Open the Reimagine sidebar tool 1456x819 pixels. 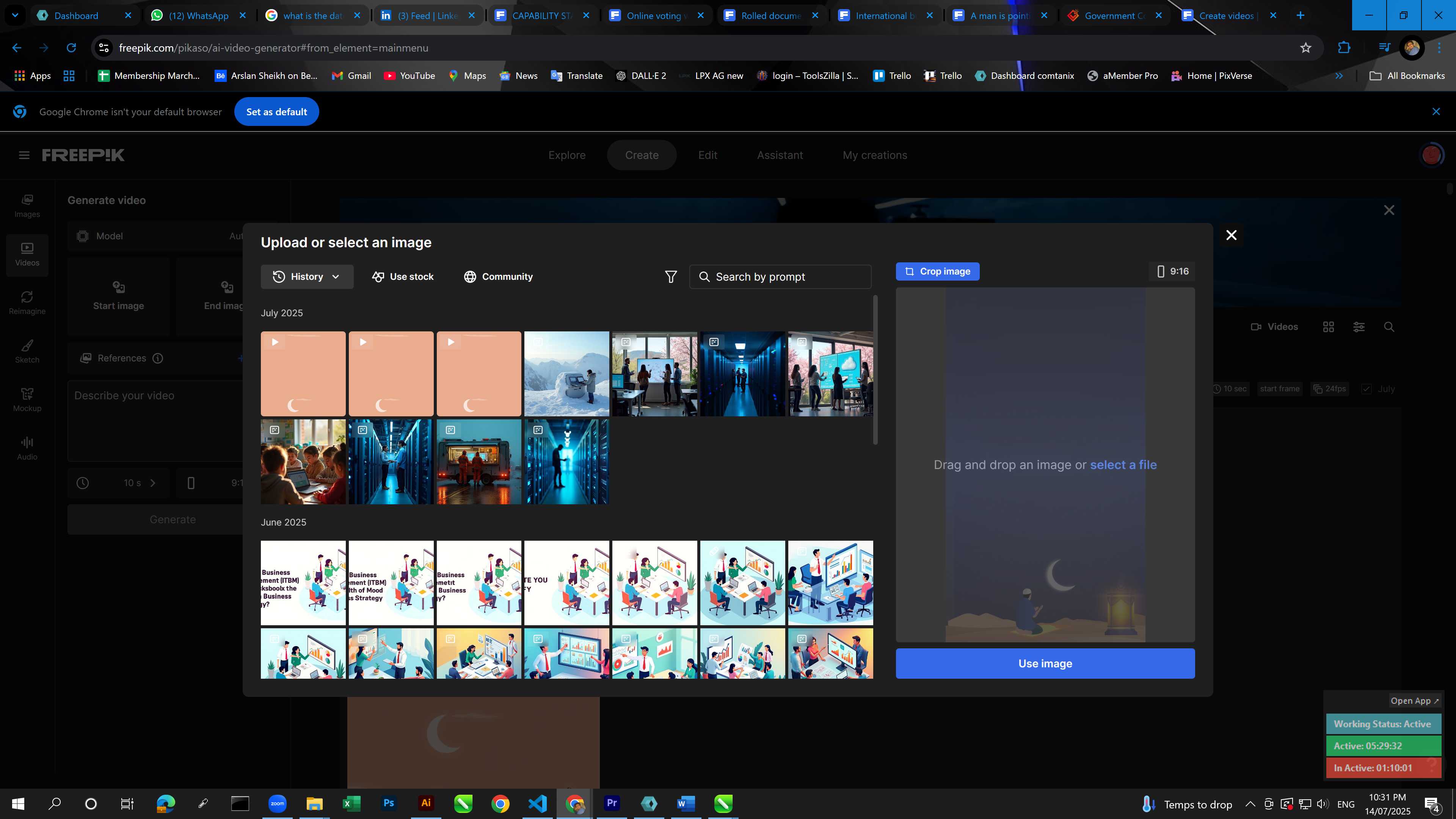(27, 303)
